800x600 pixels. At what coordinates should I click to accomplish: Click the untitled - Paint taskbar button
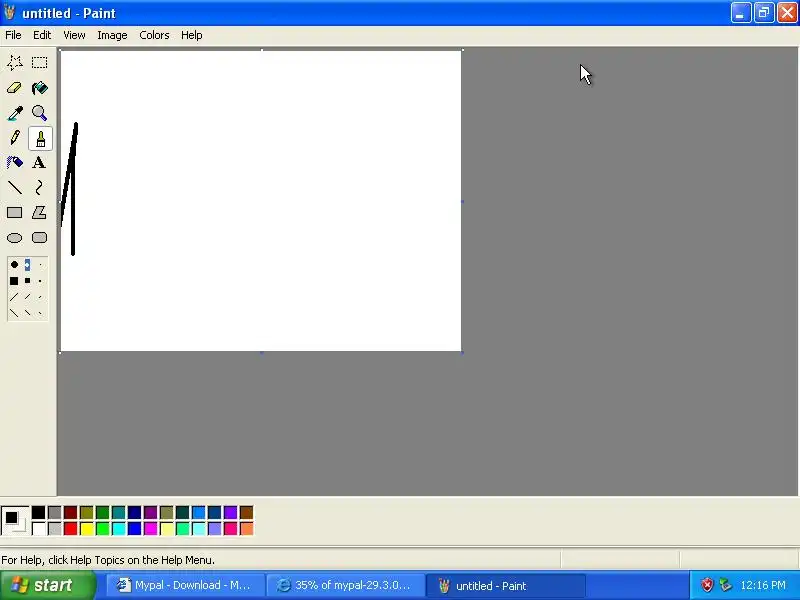coord(506,585)
